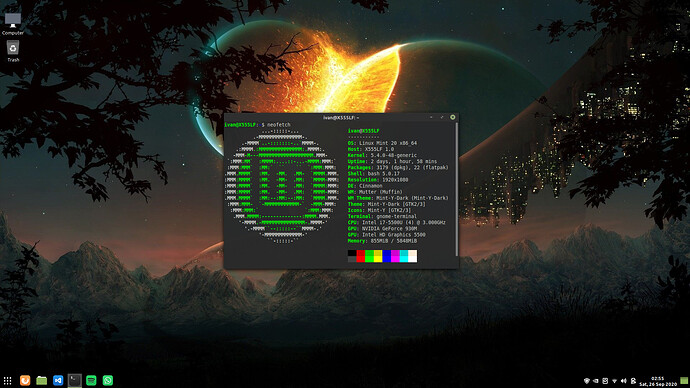Open the Computer desktop icon
The image size is (690, 388).
pyautogui.click(x=13, y=24)
